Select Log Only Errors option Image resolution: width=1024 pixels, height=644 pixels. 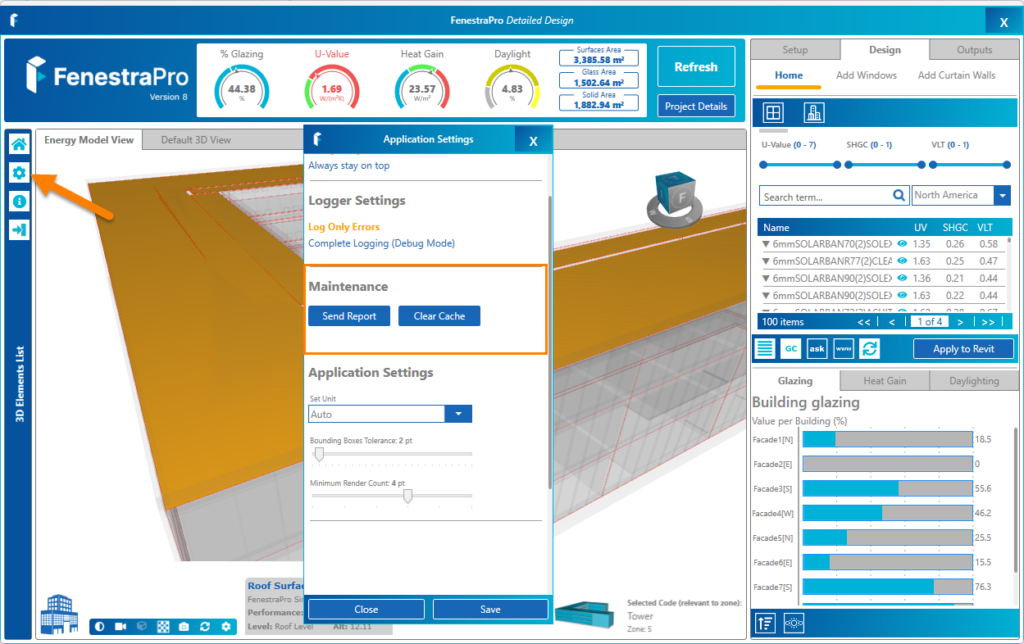tap(344, 227)
